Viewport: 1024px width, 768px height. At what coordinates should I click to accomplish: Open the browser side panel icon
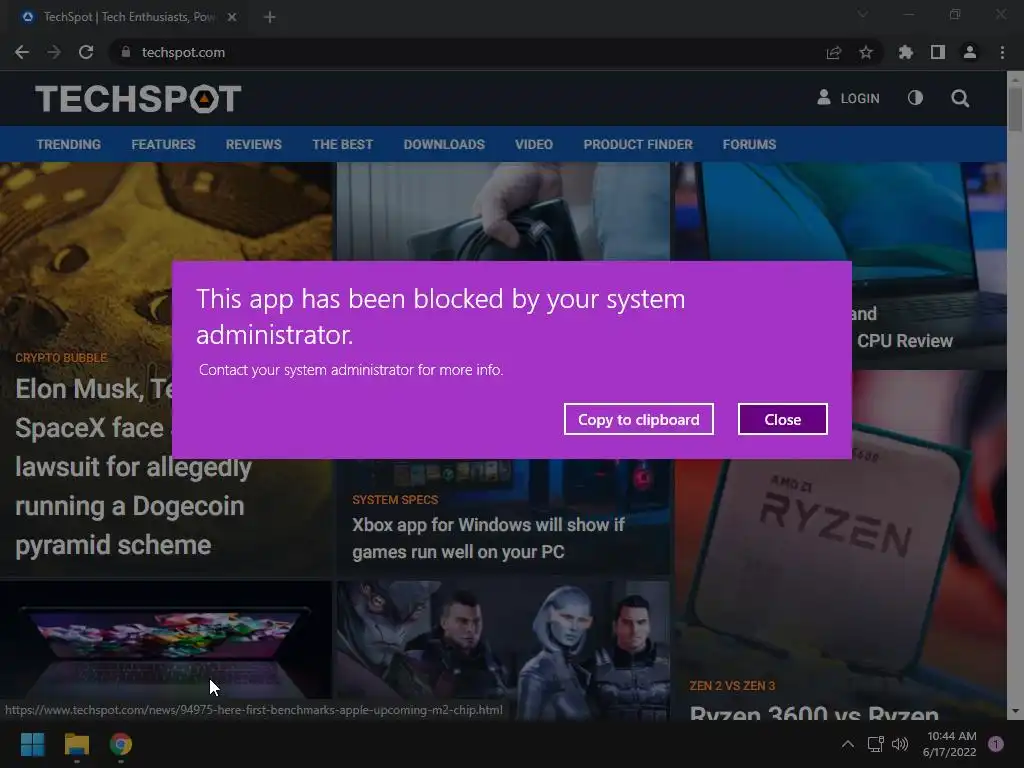(938, 52)
